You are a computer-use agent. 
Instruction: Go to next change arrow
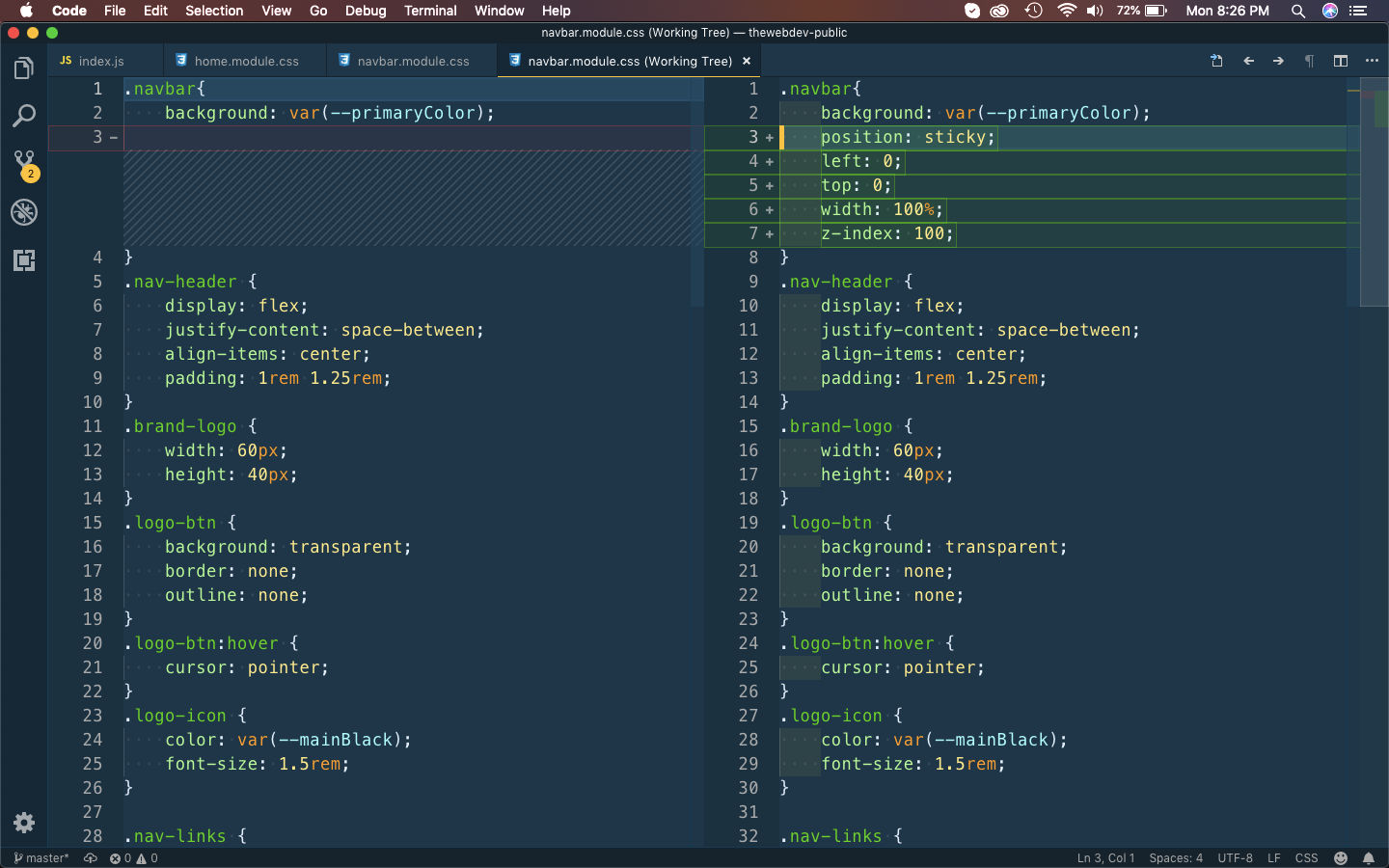[x=1278, y=61]
